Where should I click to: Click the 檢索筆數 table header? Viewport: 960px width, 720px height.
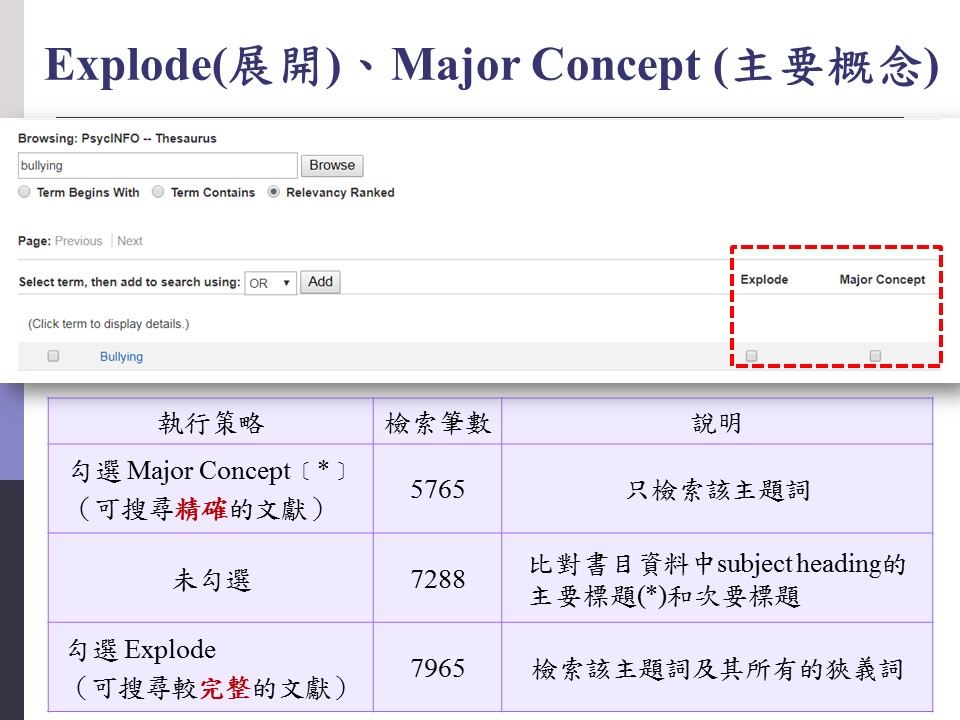(x=437, y=422)
